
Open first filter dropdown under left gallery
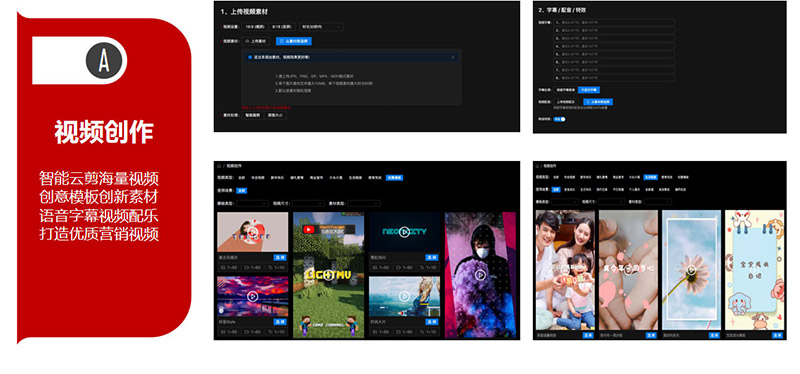pos(253,203)
